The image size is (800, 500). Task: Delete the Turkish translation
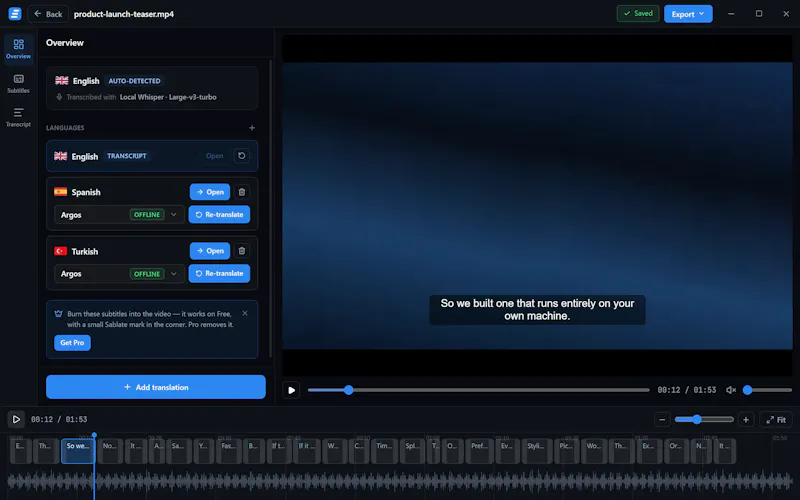(x=242, y=251)
